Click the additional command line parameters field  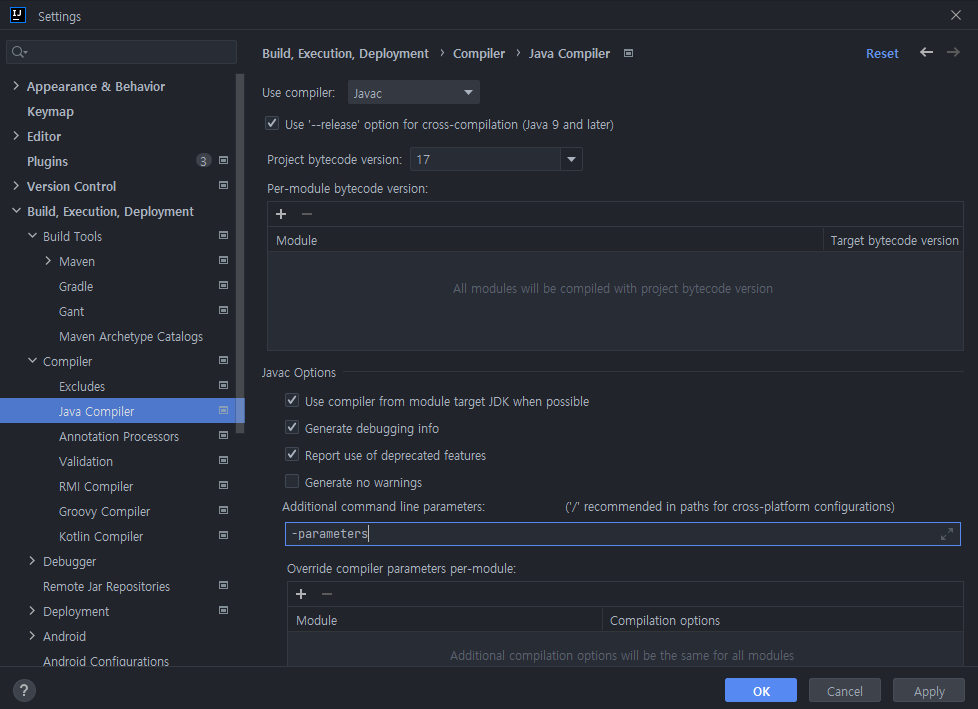click(622, 534)
